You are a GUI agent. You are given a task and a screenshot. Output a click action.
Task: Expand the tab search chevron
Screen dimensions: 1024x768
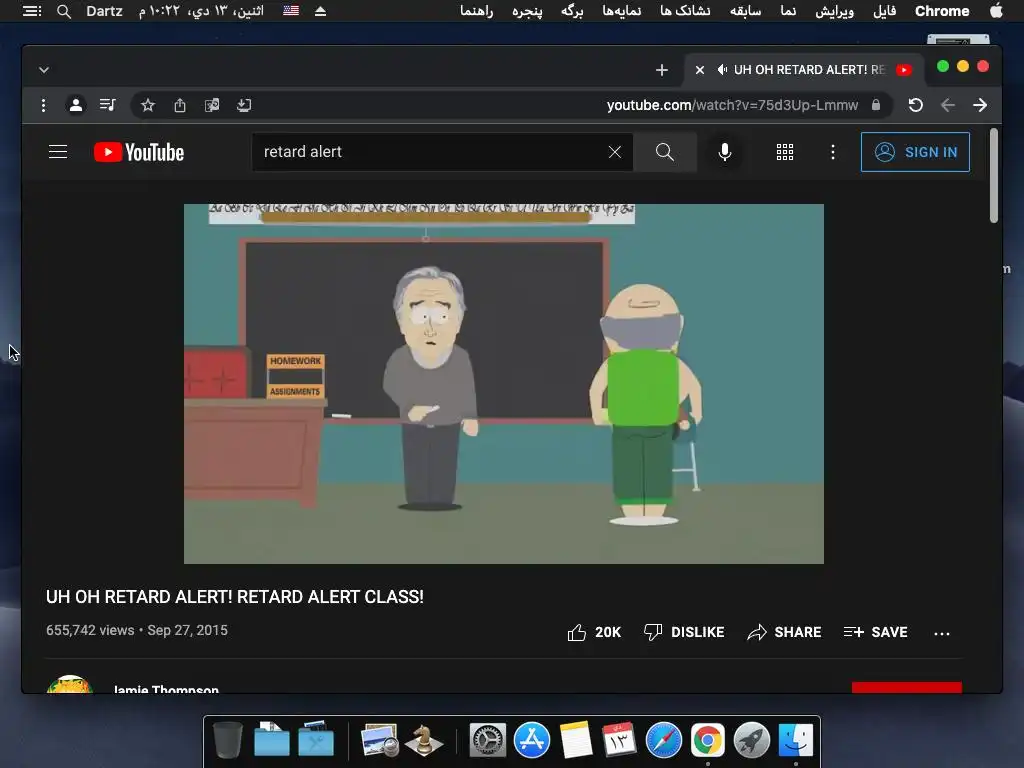pyautogui.click(x=44, y=70)
